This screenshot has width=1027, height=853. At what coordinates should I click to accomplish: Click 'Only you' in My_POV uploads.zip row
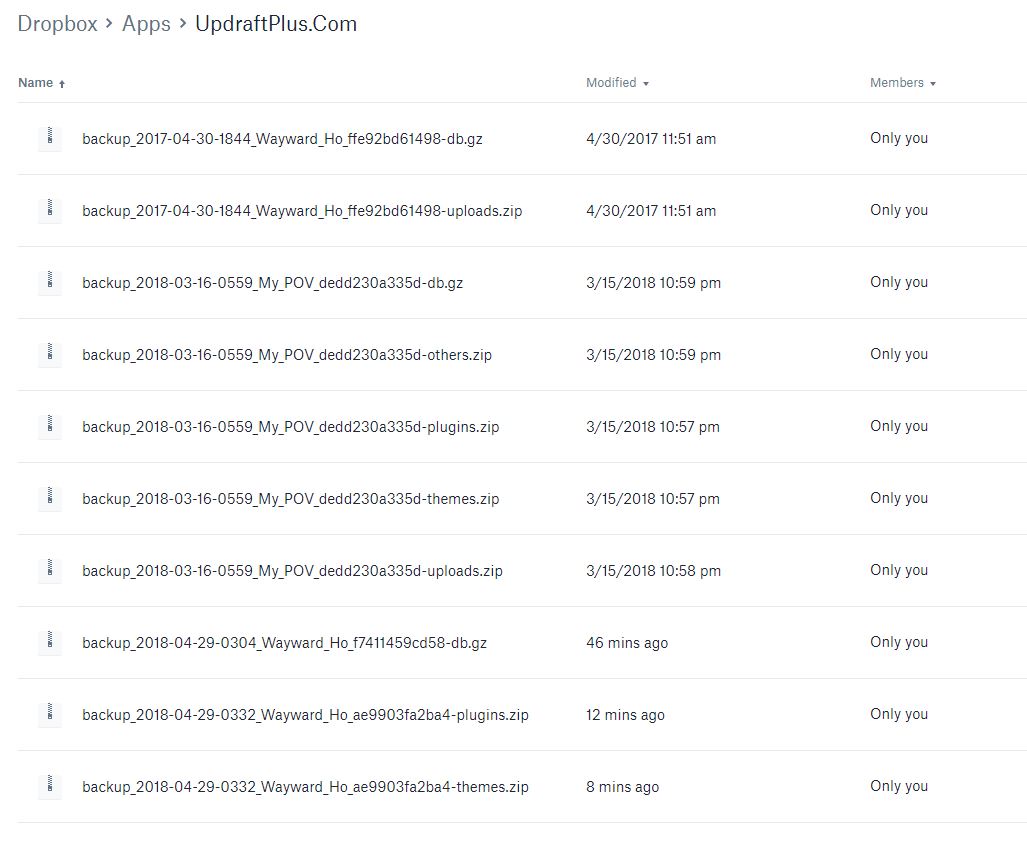[x=899, y=571]
